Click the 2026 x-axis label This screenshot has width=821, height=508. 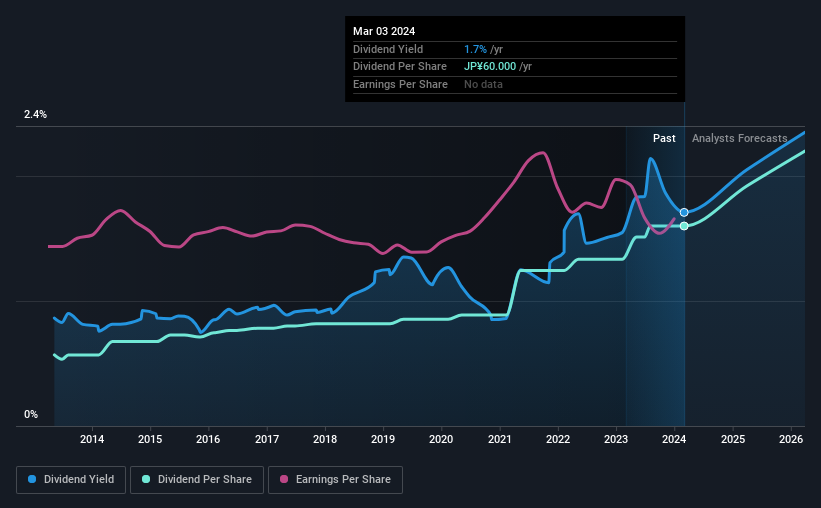[x=791, y=439]
